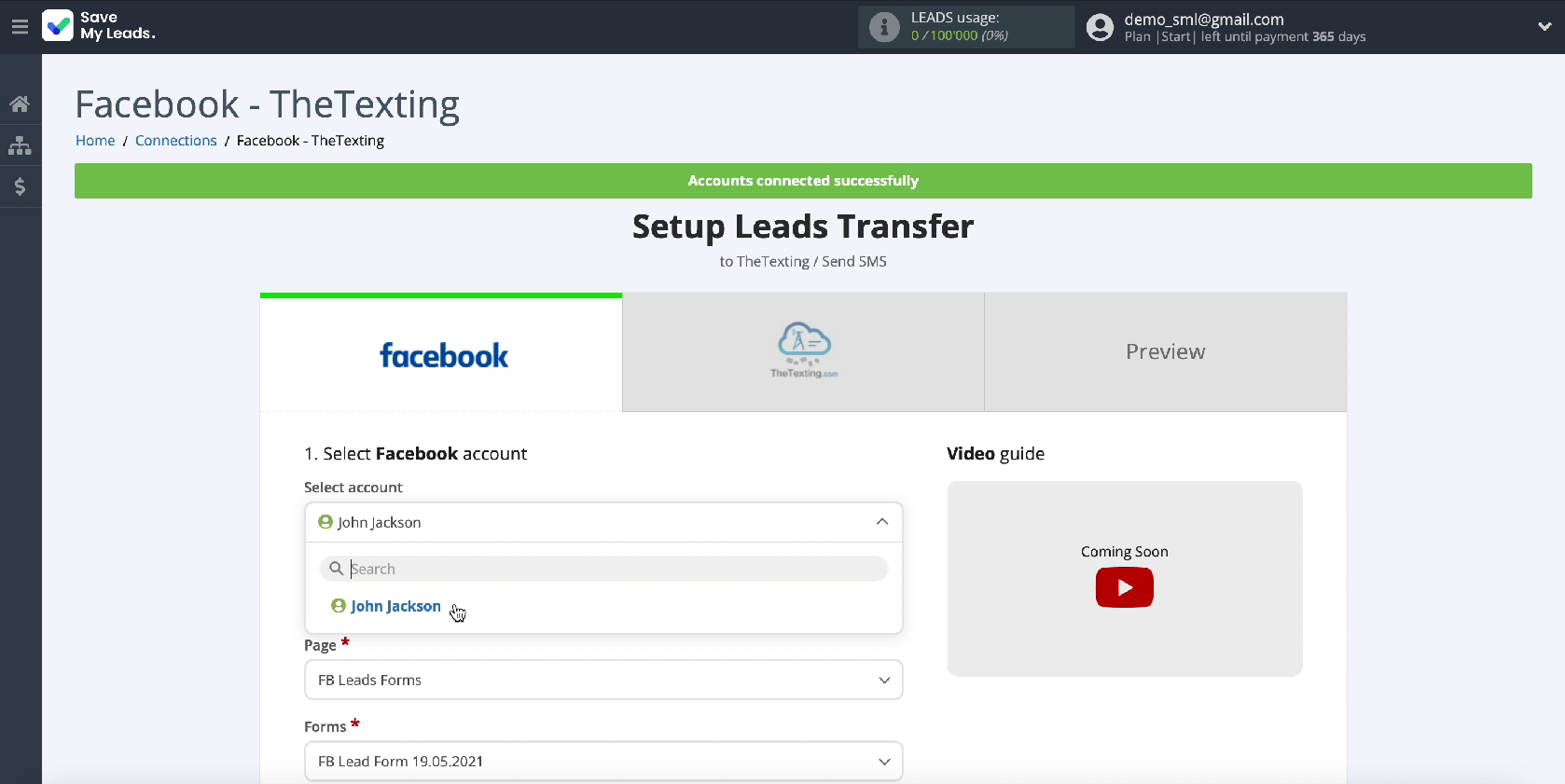This screenshot has height=784, width=1565.
Task: Click the demo_sml@gmail.com account label
Action: 1204,20
